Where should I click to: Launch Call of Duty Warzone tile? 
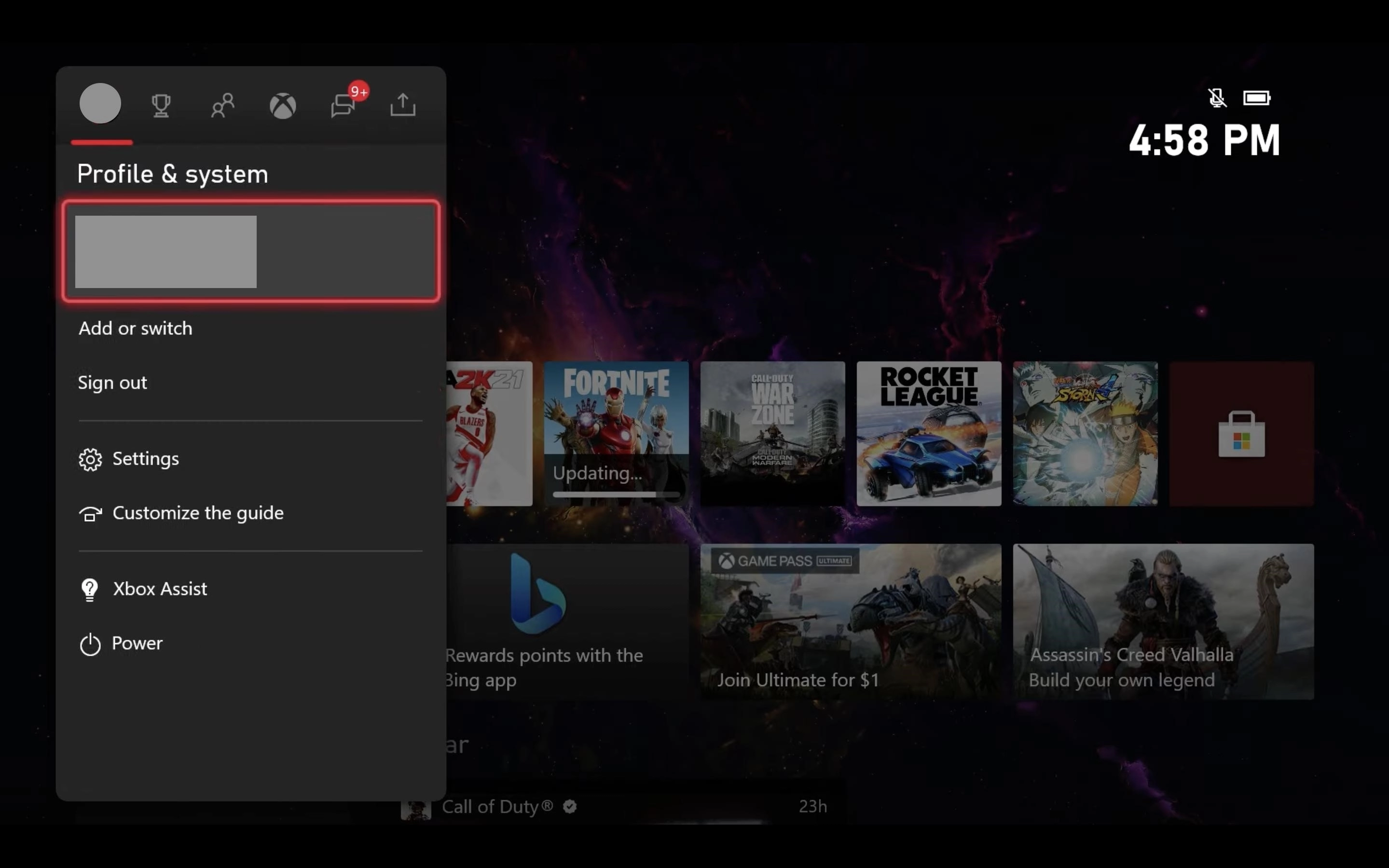[772, 434]
